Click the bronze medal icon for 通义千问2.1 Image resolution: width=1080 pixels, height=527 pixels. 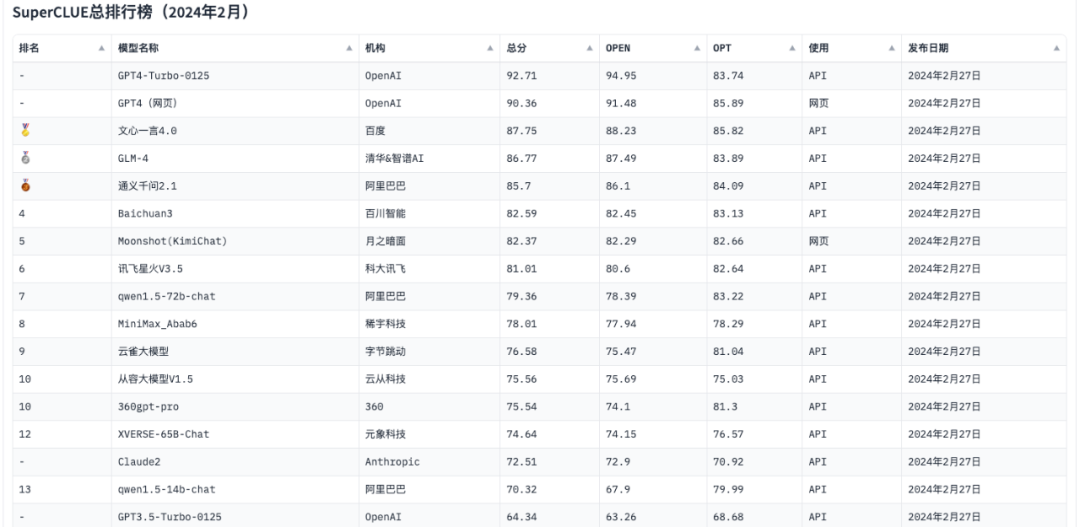click(25, 185)
